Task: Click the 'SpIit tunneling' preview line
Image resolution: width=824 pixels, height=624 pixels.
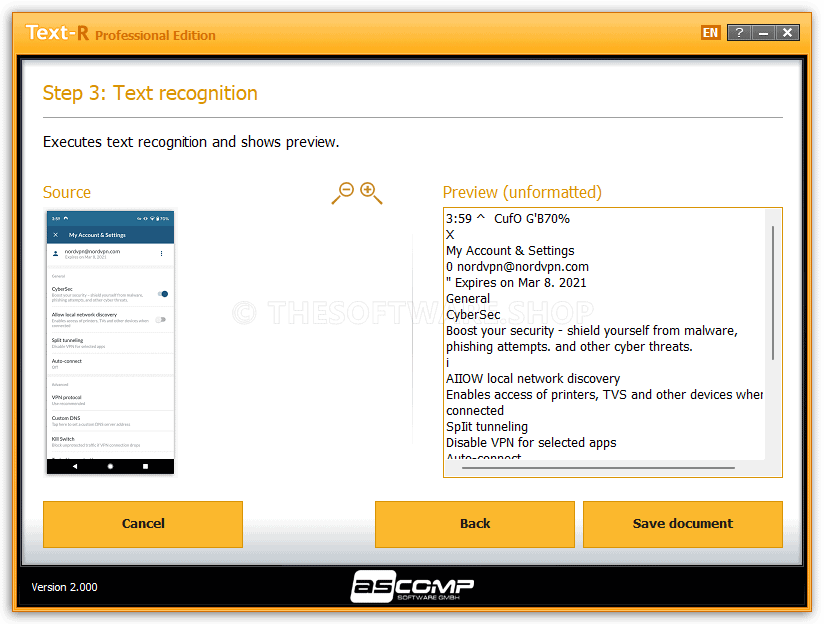Action: pos(487,427)
